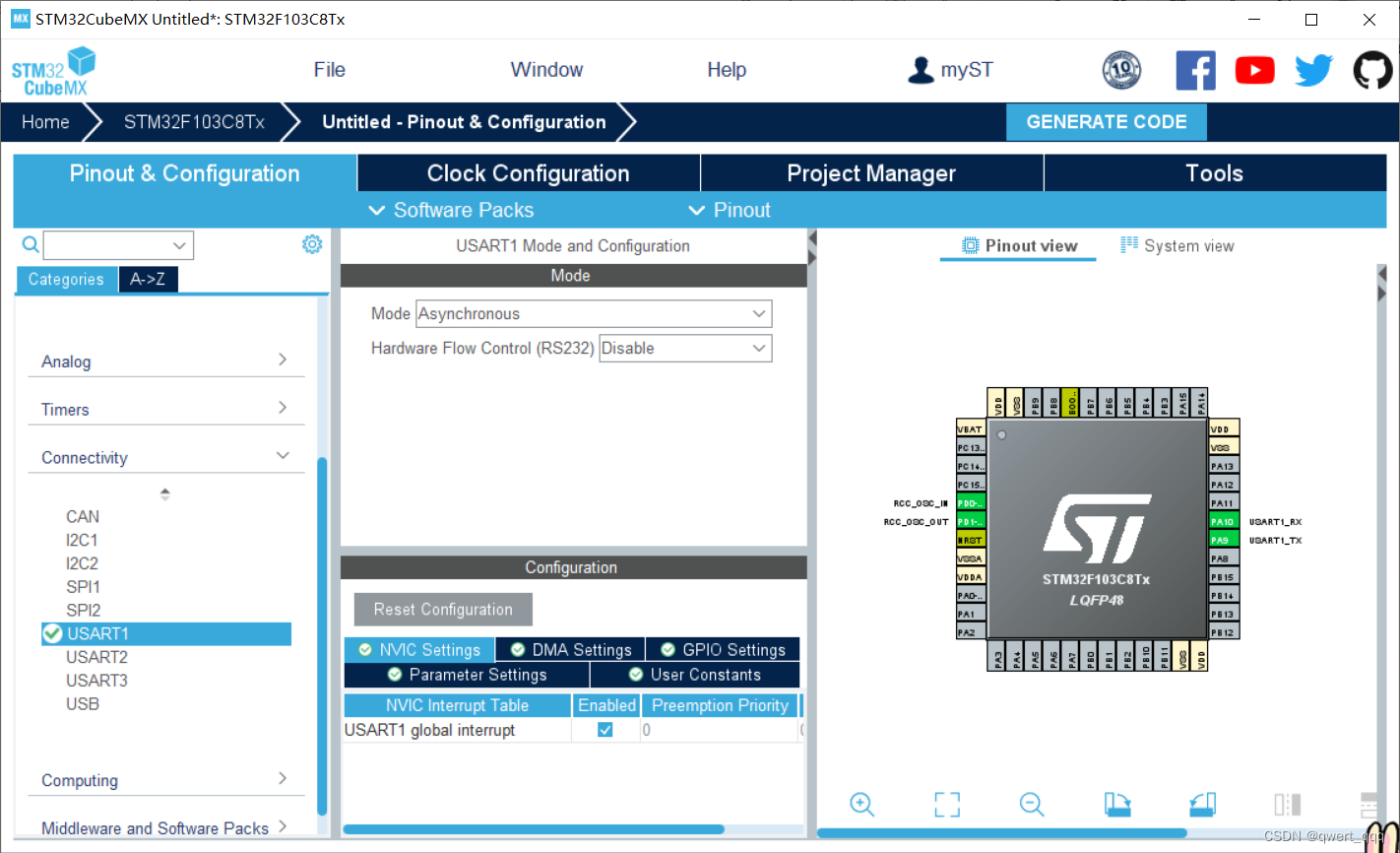Open the Hardware Flow Control dropdown

[685, 349]
